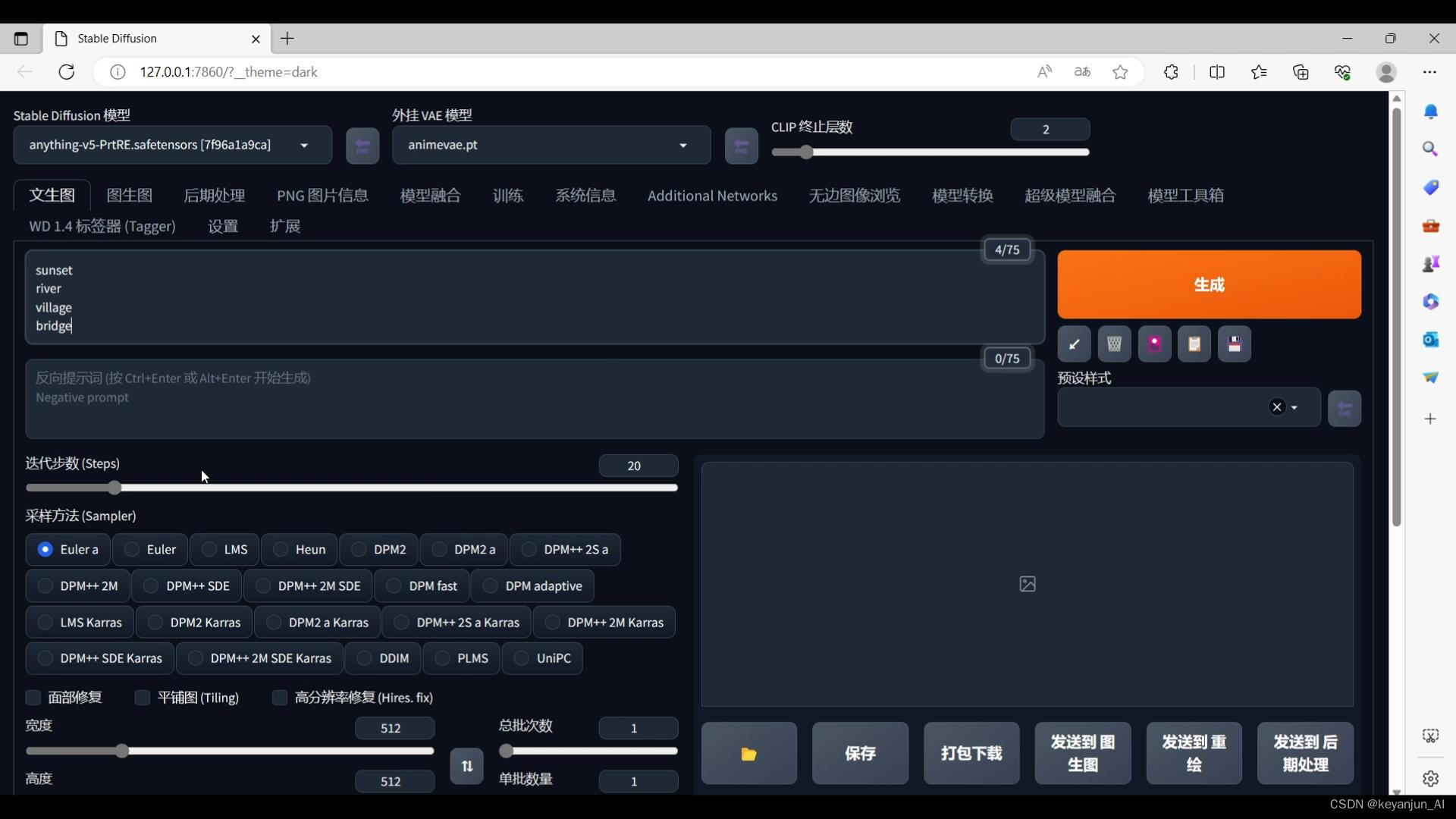Image resolution: width=1456 pixels, height=819 pixels.
Task: Select DPM++ 2M Karras sampler
Action: point(604,623)
